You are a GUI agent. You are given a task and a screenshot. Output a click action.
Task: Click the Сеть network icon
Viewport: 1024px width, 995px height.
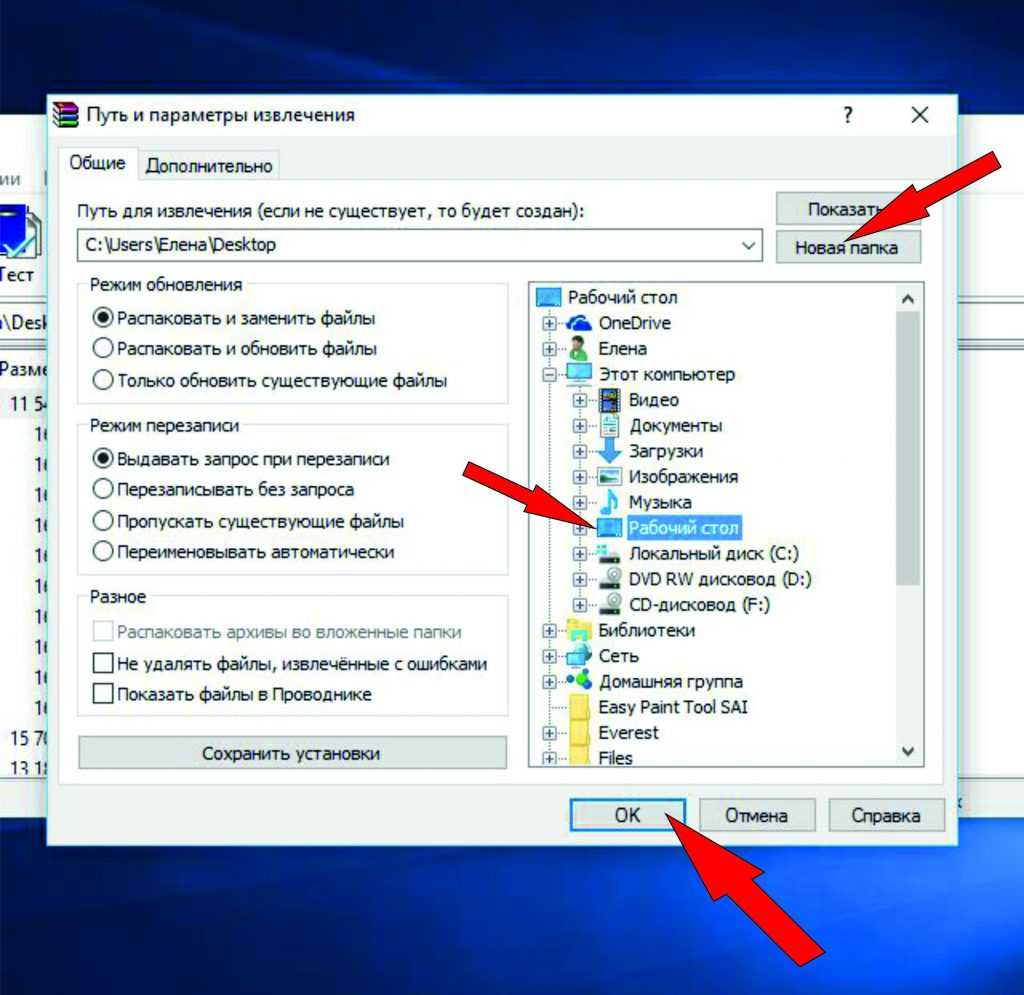click(x=579, y=655)
